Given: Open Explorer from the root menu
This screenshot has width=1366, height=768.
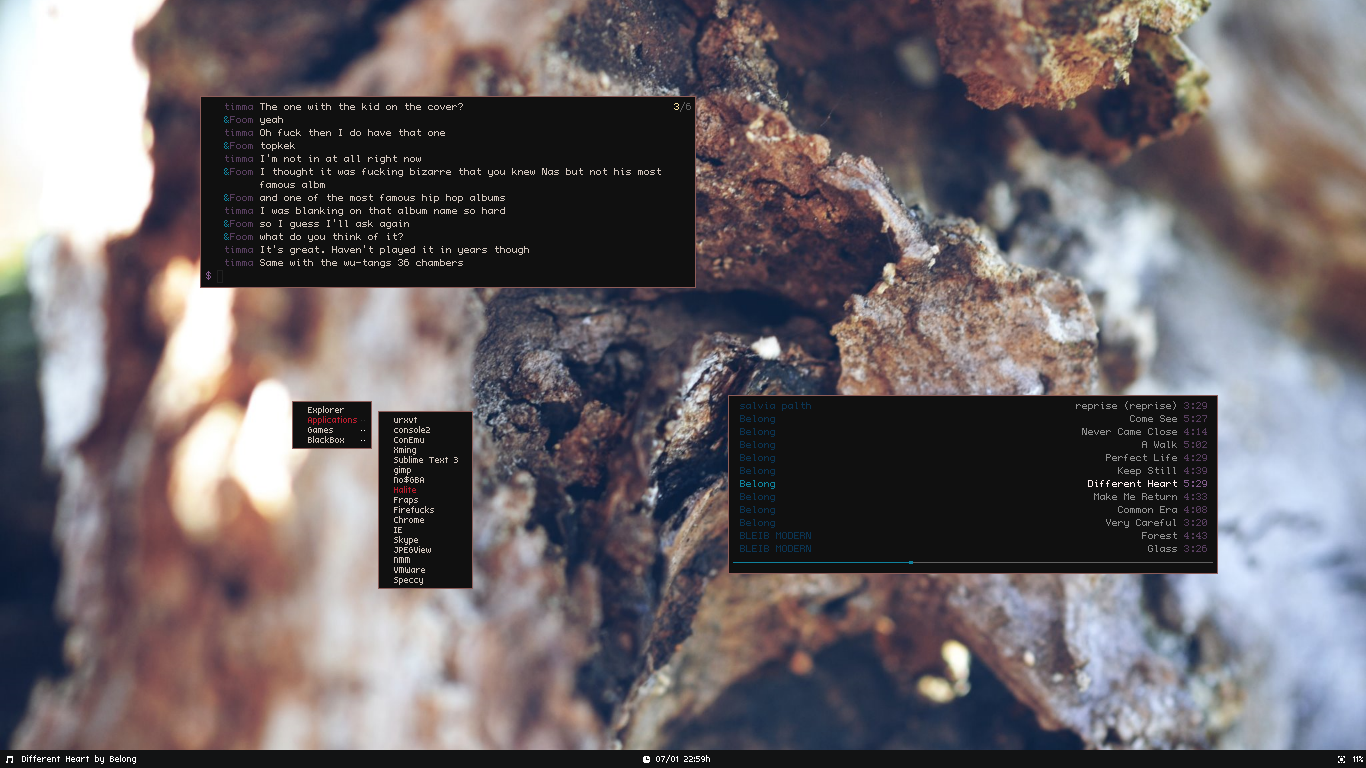Looking at the screenshot, I should click(x=326, y=410).
